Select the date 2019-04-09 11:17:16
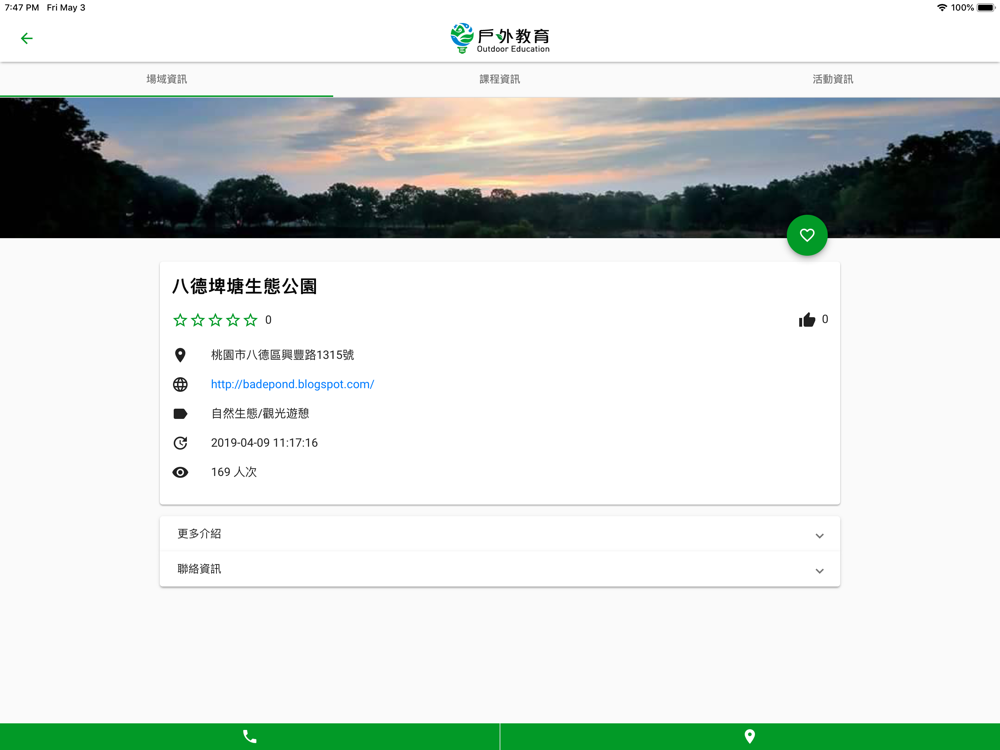The width and height of the screenshot is (1000, 750). [264, 443]
